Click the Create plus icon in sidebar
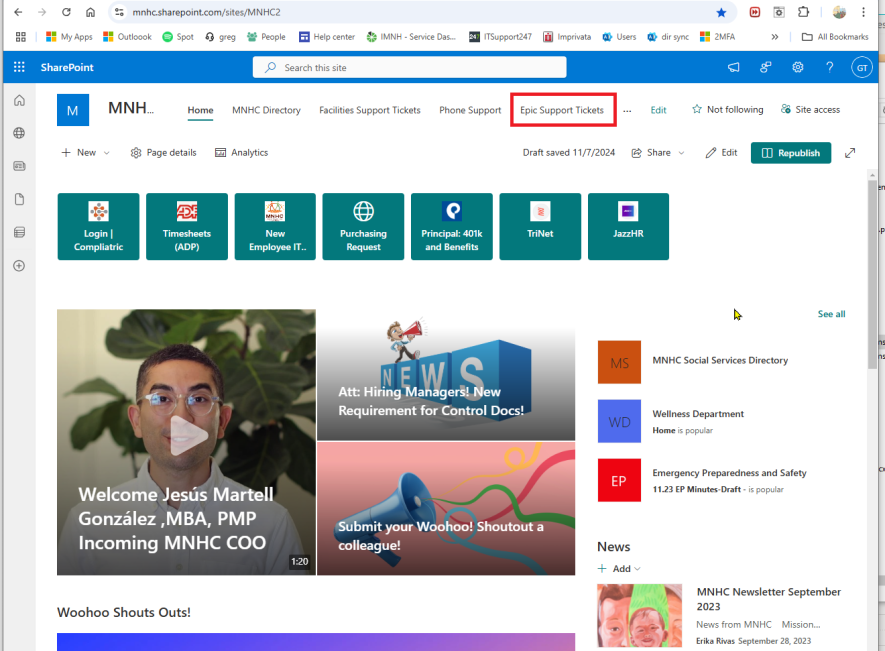 click(x=19, y=266)
